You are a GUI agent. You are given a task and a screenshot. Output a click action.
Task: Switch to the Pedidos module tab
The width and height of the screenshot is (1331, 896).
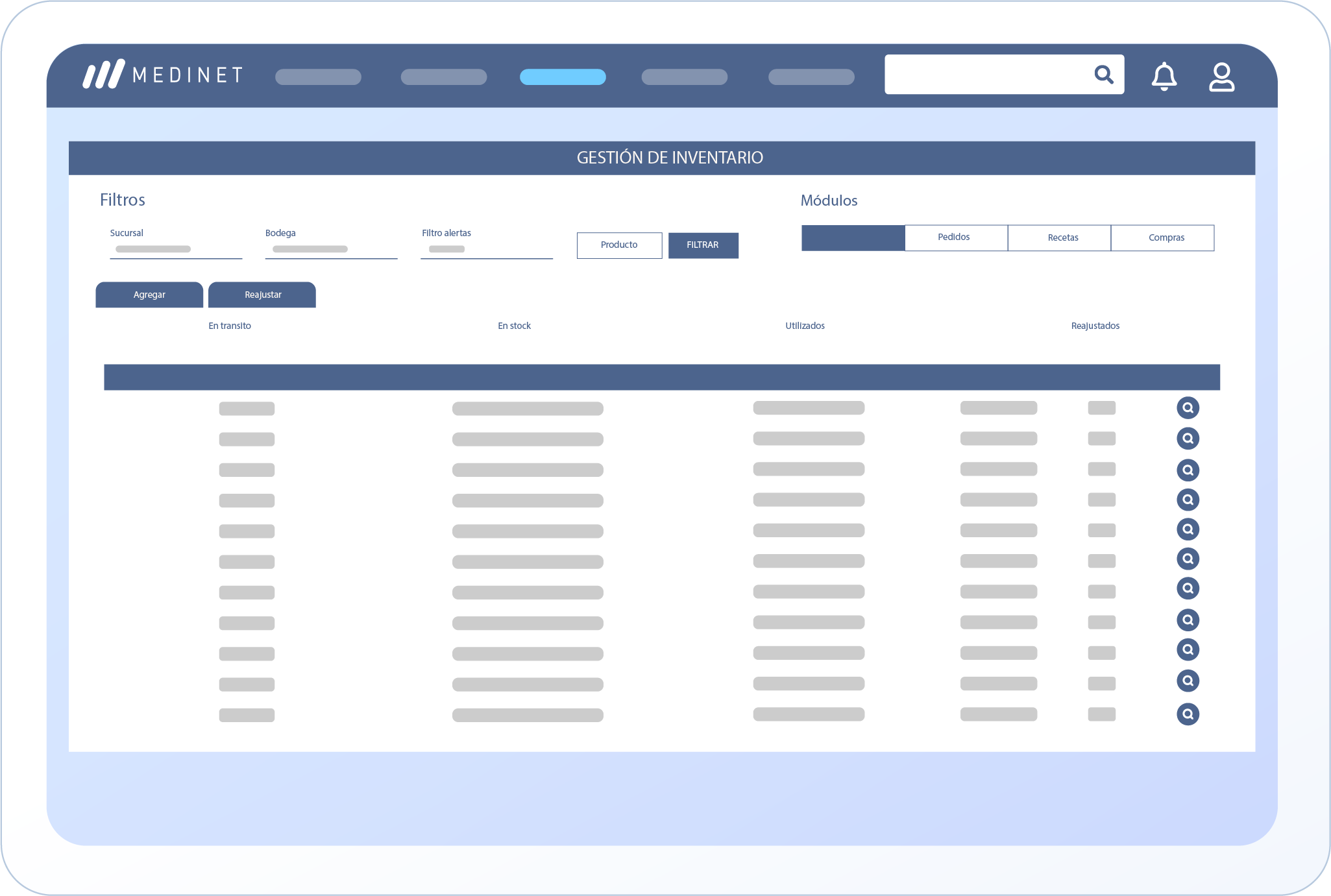pos(955,237)
